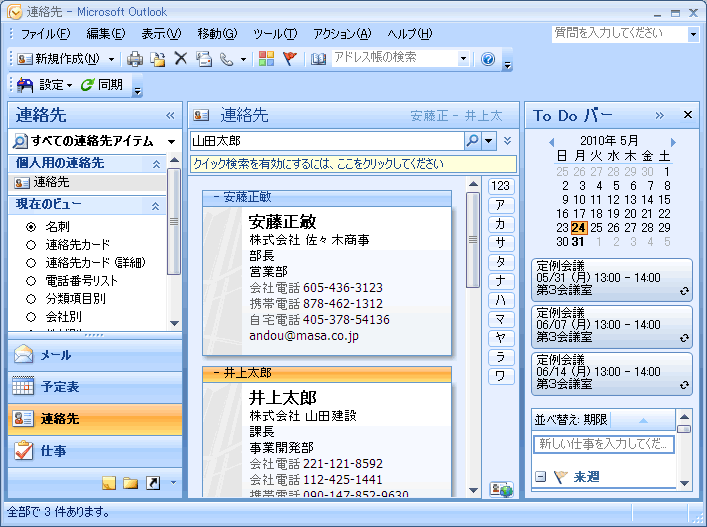
Task: Open すべての連絡先アイテム dropdown
Action: (171, 142)
